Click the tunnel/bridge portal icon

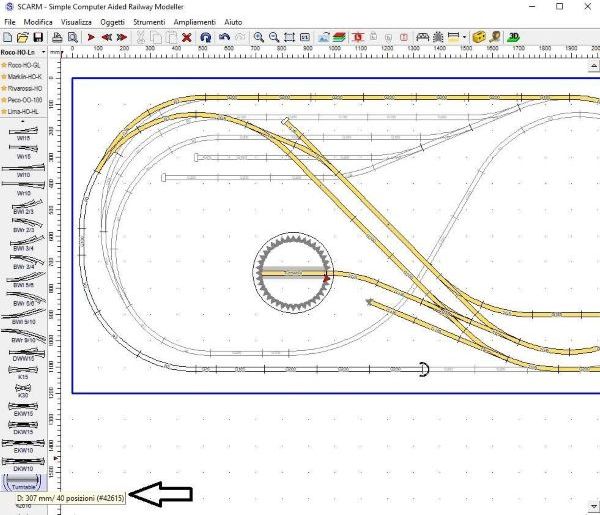coord(422,37)
